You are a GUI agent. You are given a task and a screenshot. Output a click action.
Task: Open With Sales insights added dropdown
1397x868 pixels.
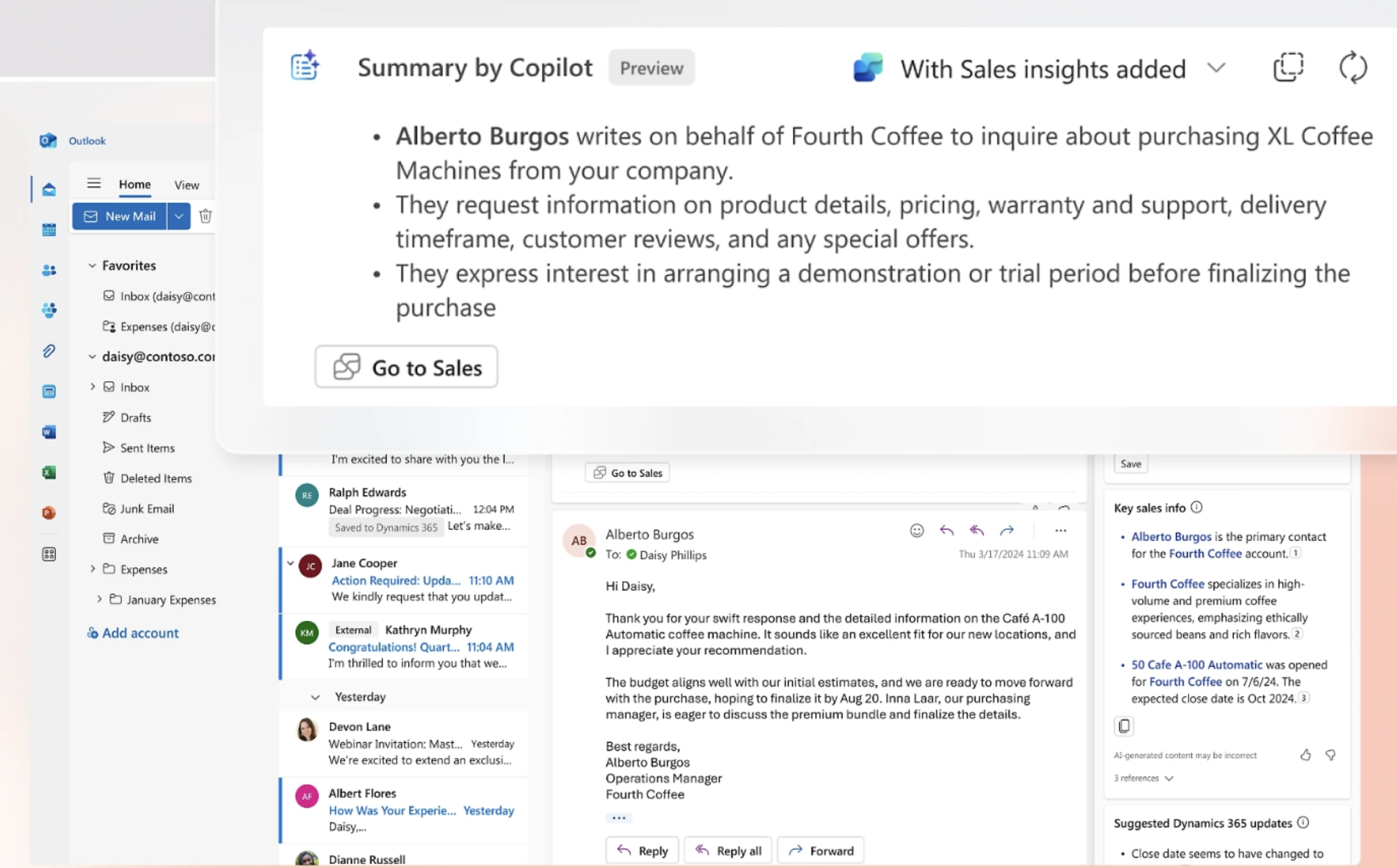click(1216, 67)
